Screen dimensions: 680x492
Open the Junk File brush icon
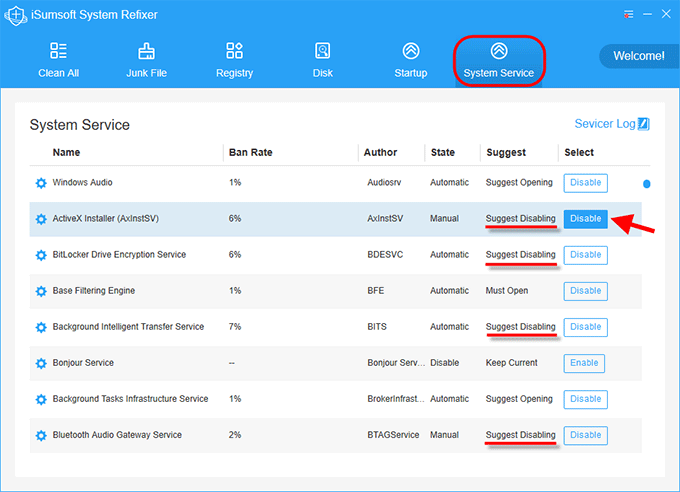click(x=146, y=51)
